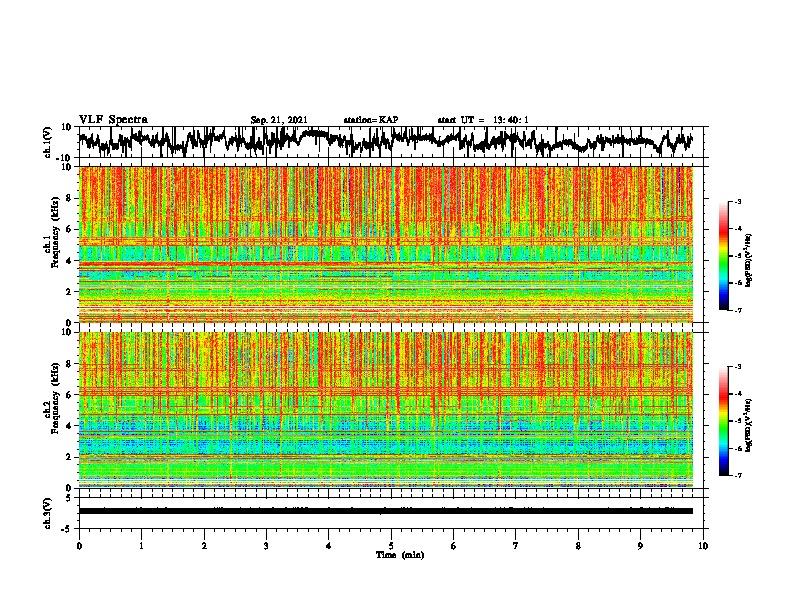Click the "4" minute tick label
This screenshot has height=612, width=792.
coord(329,546)
